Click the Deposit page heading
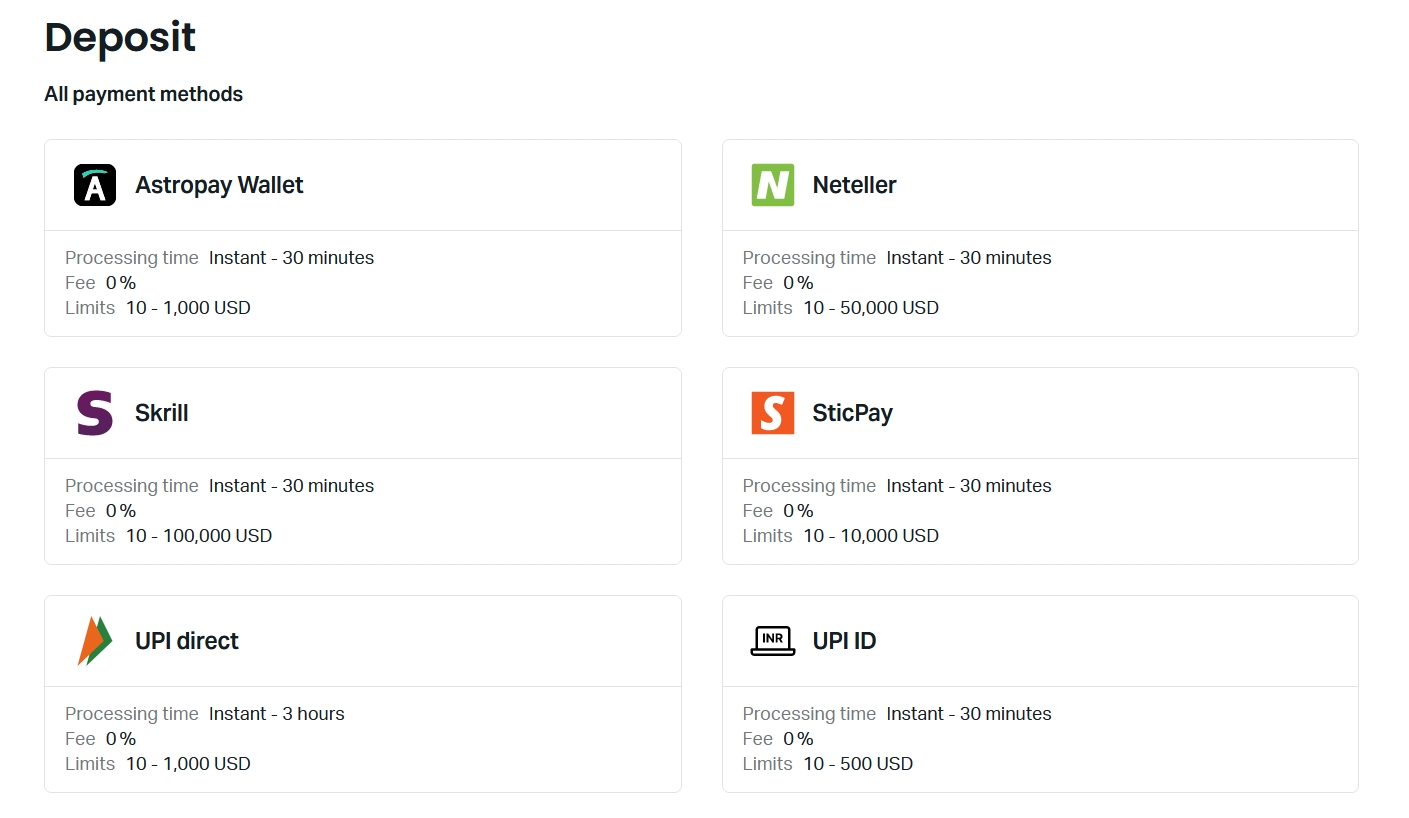Screen dimensions: 1409x818 pos(120,38)
